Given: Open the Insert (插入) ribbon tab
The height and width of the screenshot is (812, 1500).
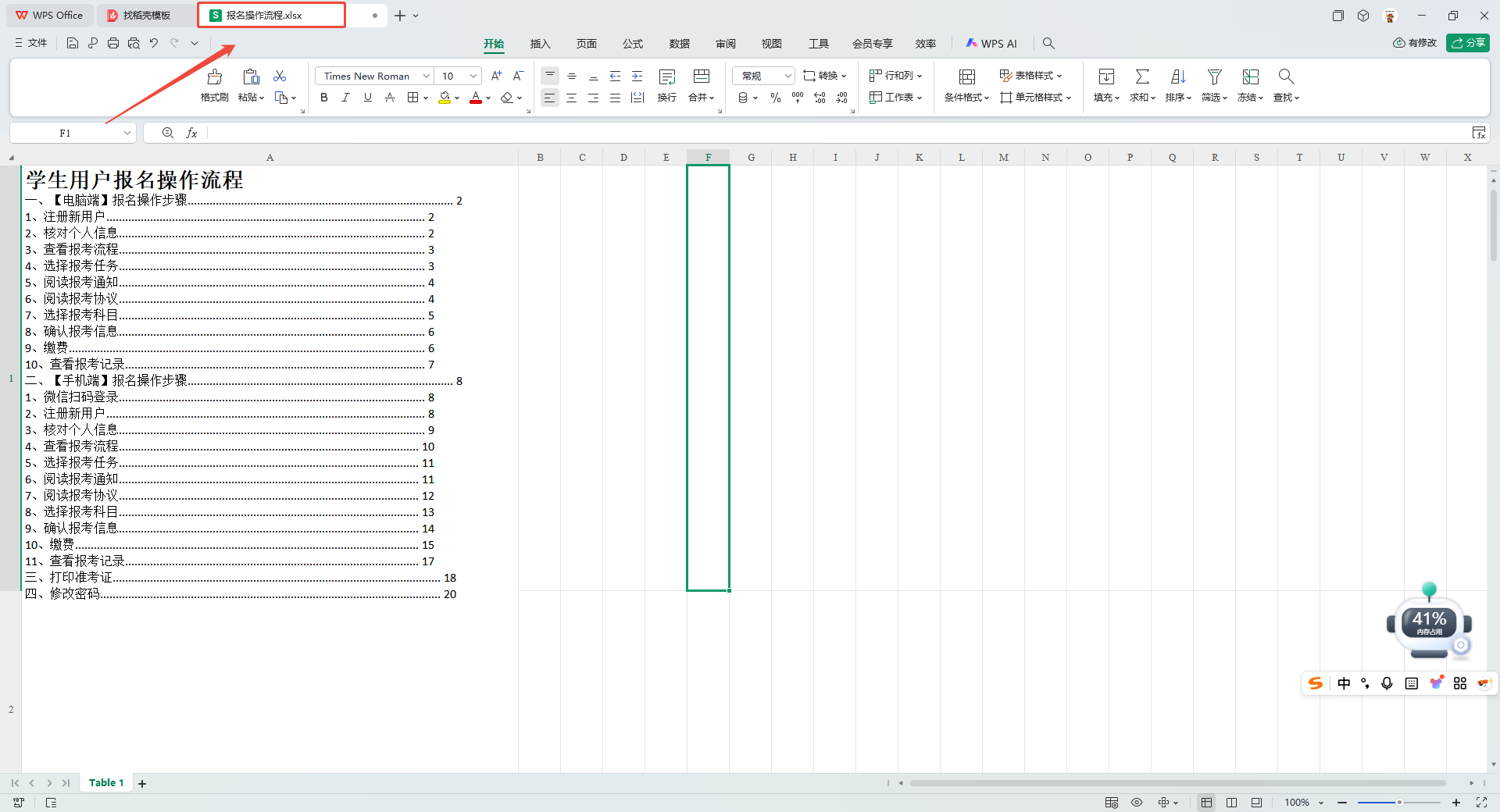Looking at the screenshot, I should [540, 44].
